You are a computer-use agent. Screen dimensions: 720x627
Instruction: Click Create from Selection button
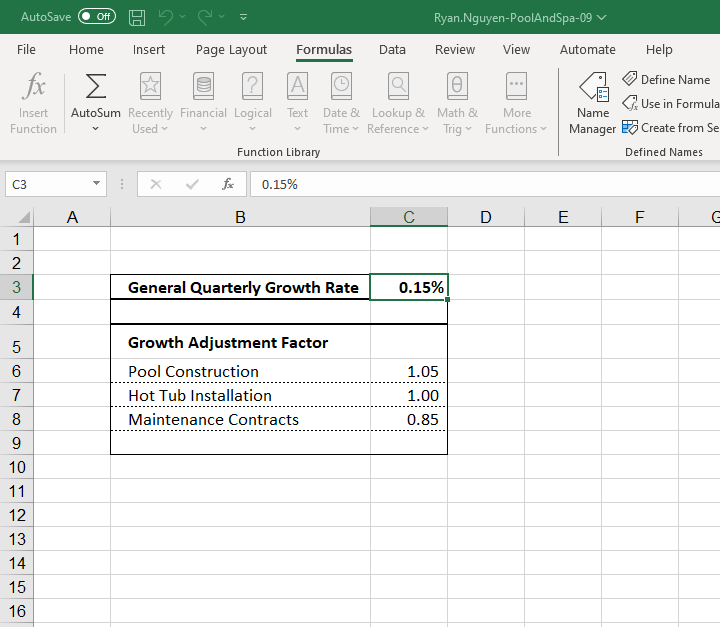point(670,127)
